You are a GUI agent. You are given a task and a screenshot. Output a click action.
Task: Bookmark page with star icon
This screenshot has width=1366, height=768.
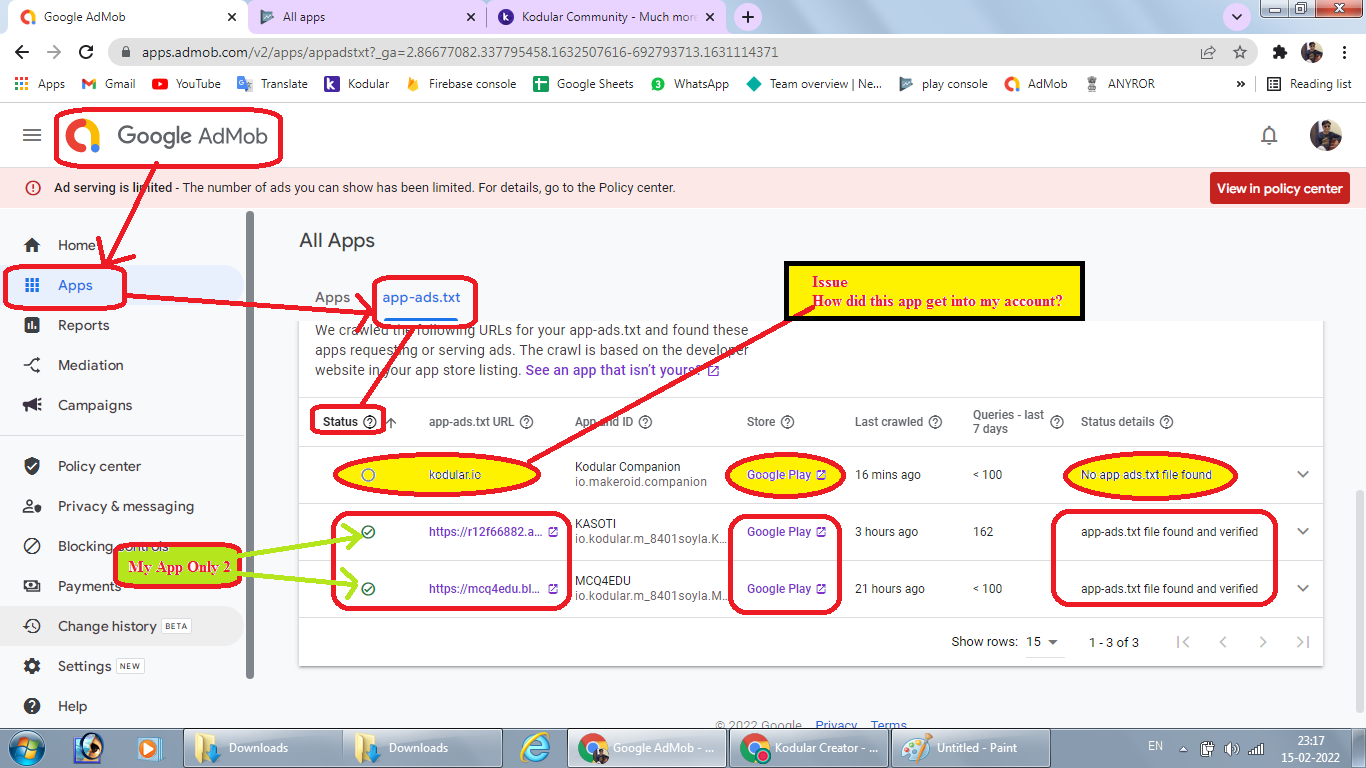[x=1240, y=52]
